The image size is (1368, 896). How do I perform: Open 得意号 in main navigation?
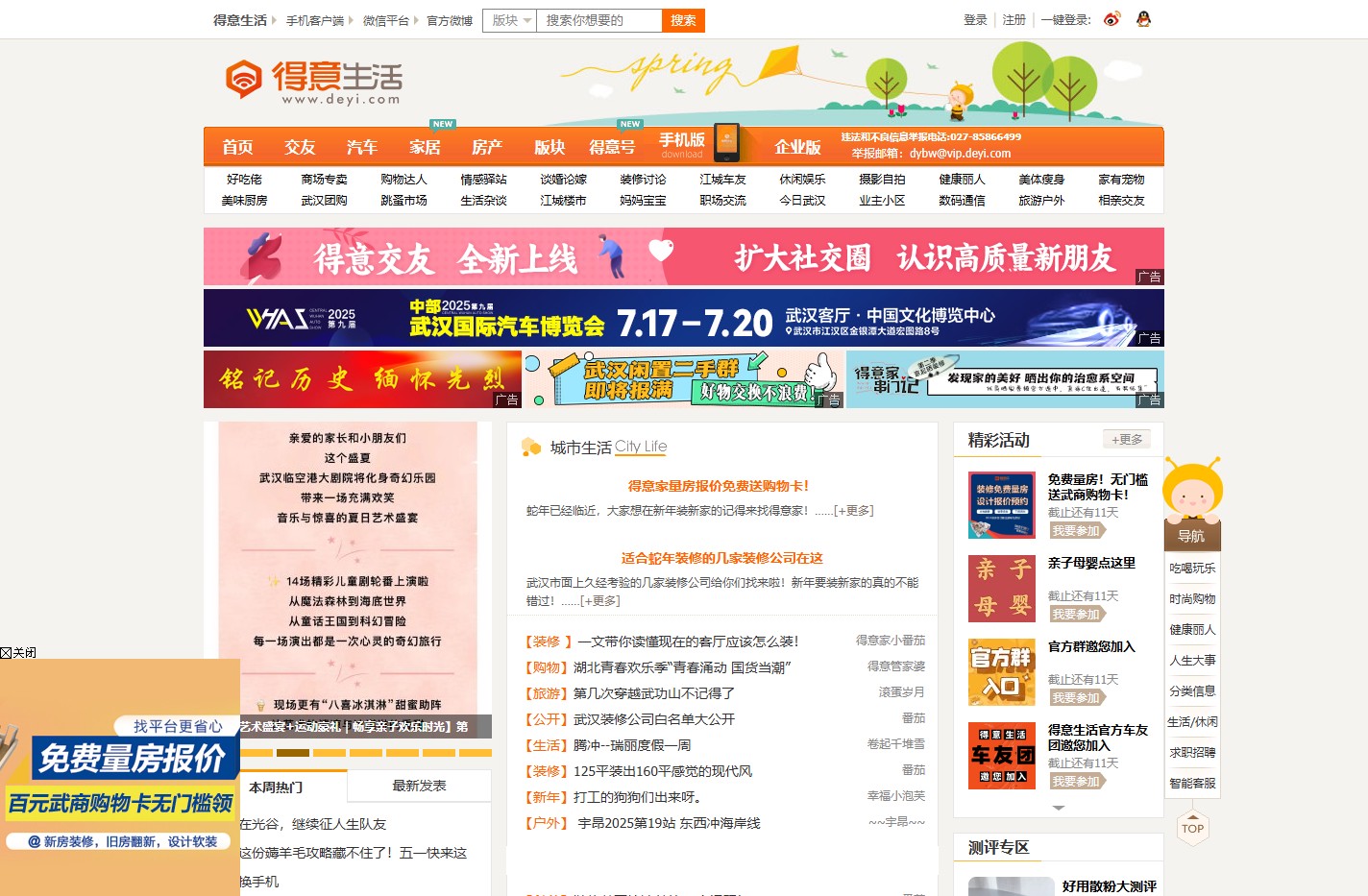pyautogui.click(x=612, y=147)
